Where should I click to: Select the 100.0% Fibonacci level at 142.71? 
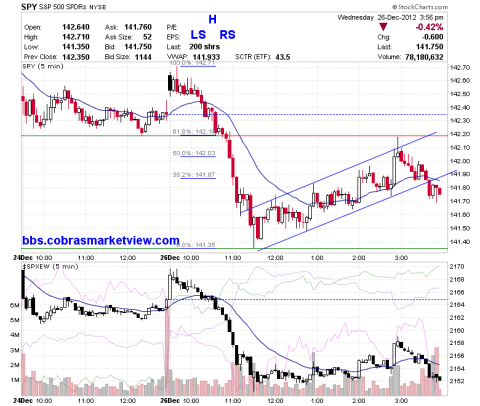tap(192, 63)
